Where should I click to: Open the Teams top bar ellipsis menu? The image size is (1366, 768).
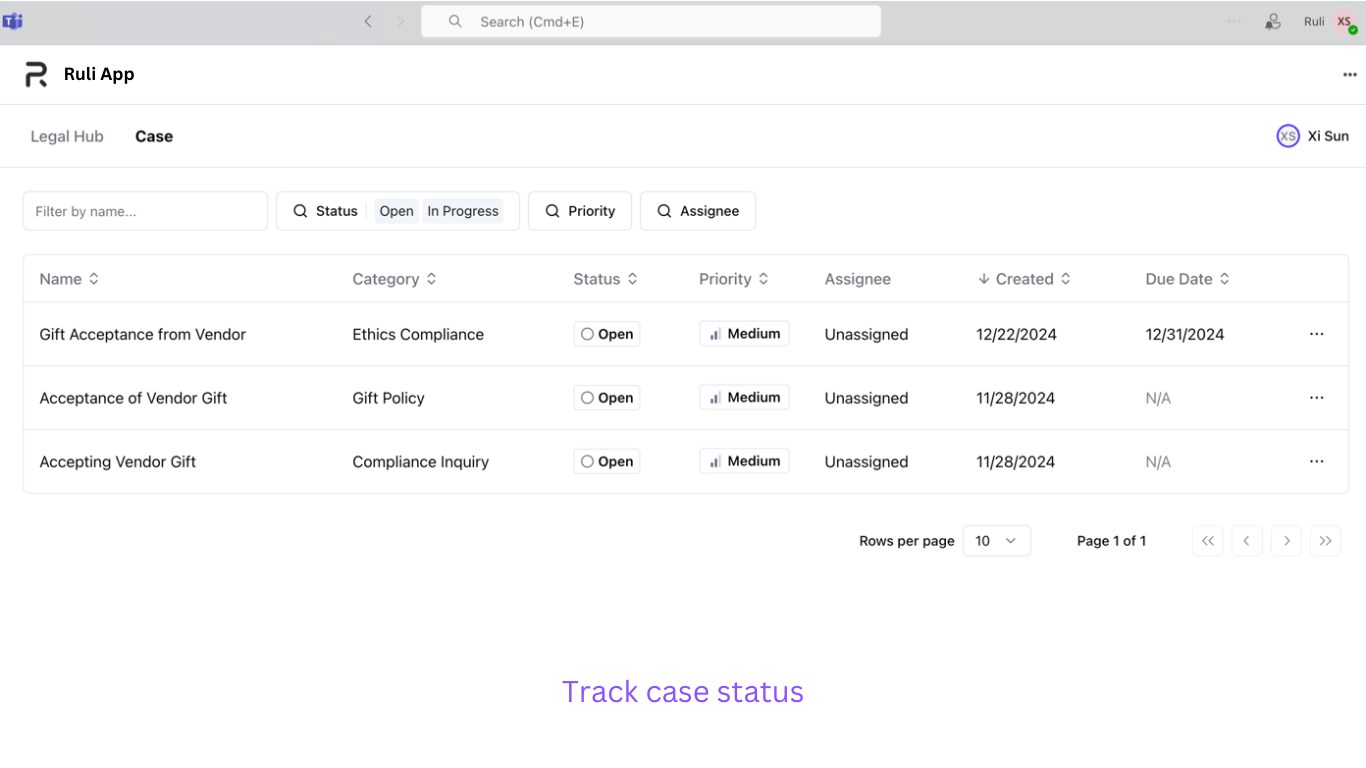pos(1234,21)
